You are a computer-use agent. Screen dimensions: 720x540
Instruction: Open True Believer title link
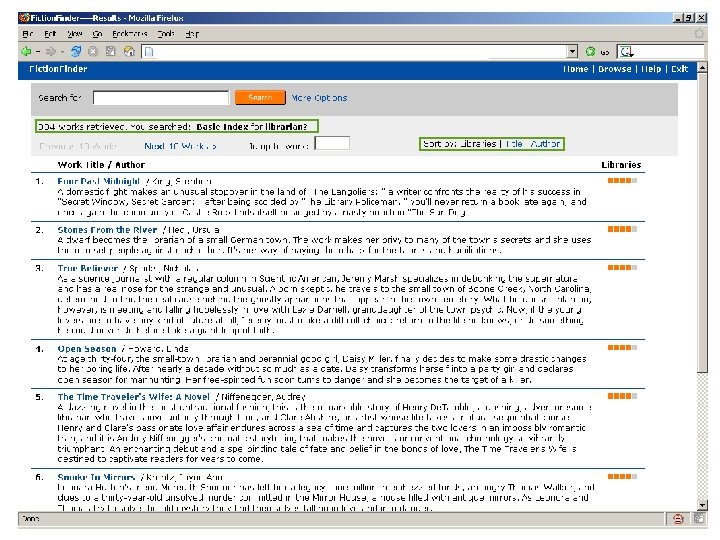(88, 268)
